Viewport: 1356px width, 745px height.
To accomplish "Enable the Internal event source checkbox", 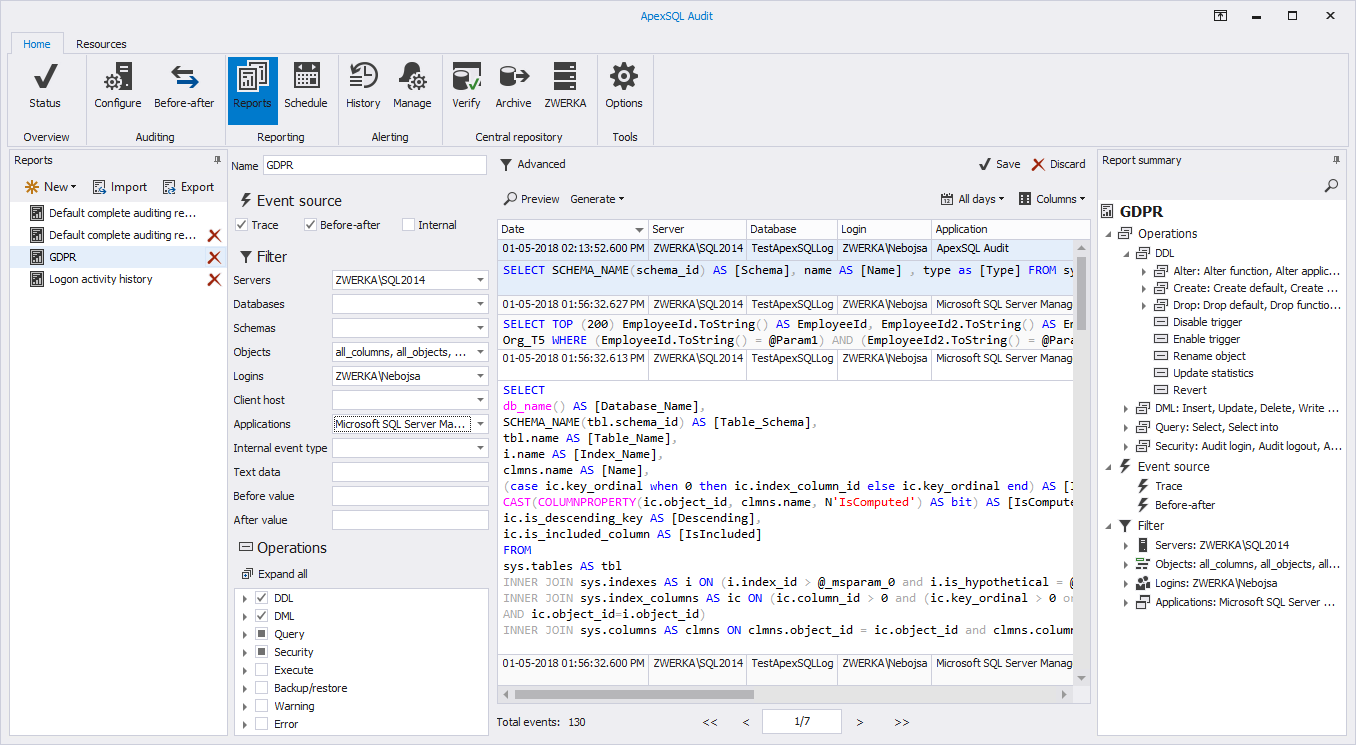I will (408, 225).
